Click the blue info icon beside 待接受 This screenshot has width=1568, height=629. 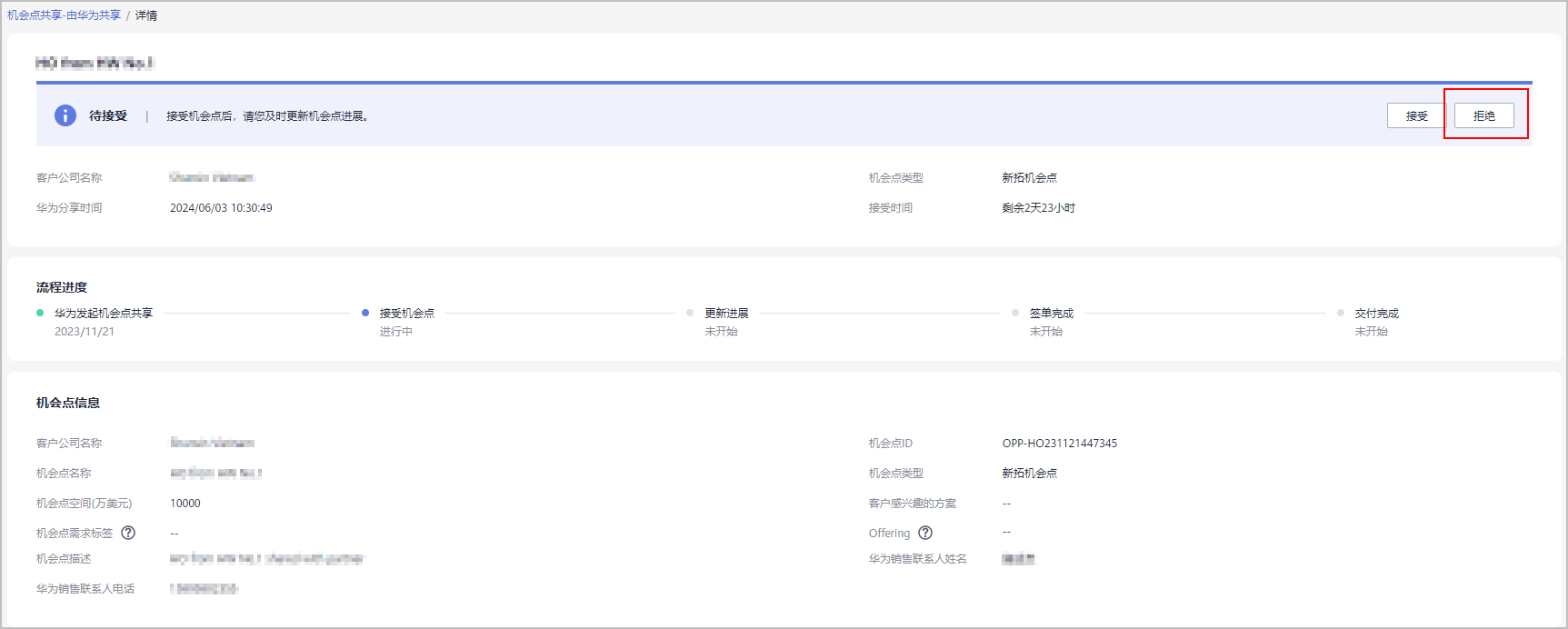(x=65, y=115)
